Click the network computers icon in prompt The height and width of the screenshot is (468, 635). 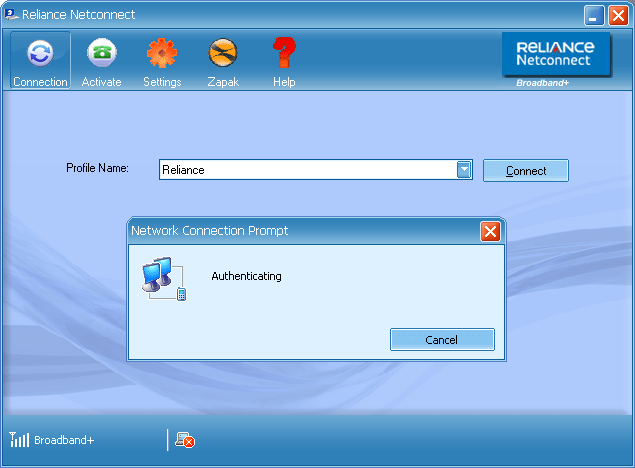pyautogui.click(x=164, y=279)
